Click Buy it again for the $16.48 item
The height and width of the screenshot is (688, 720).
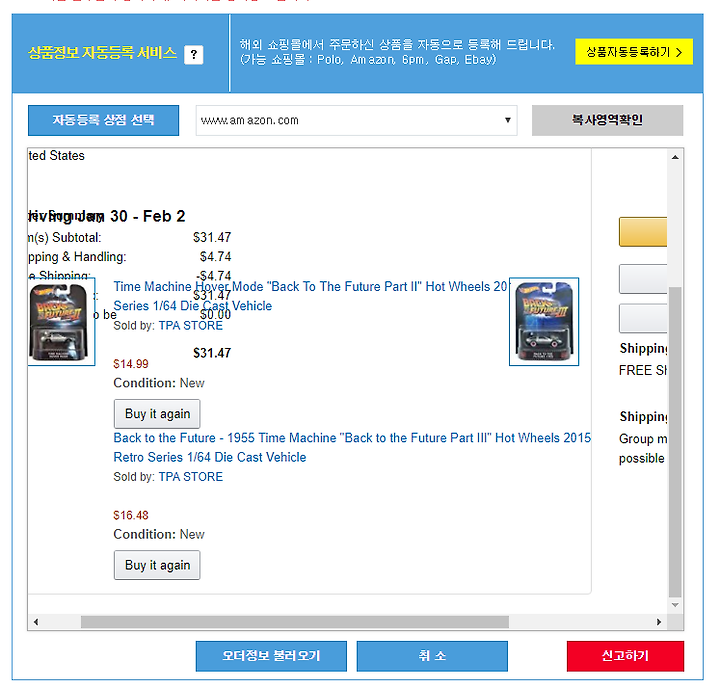tap(157, 565)
